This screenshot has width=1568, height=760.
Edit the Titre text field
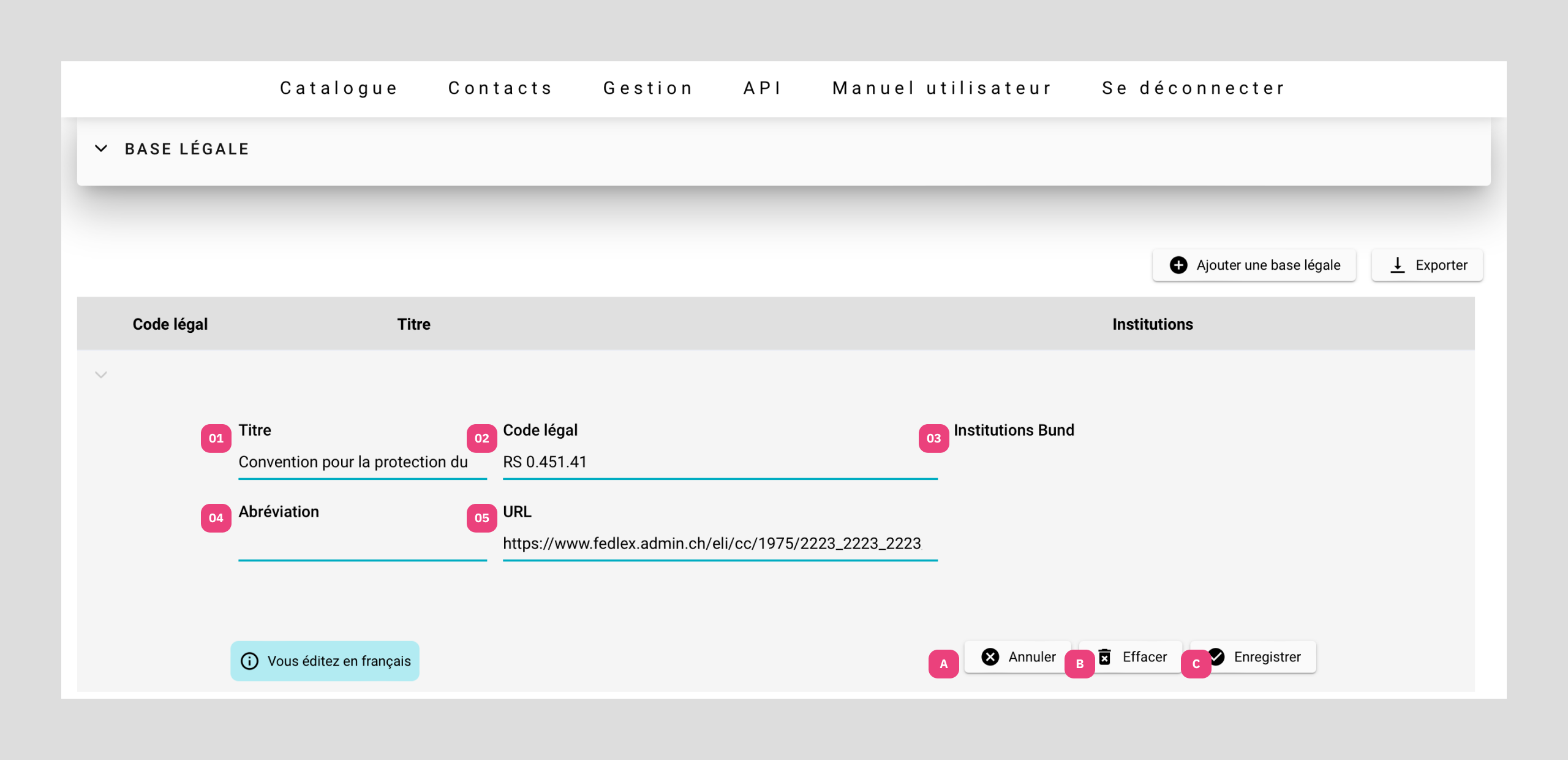[361, 462]
